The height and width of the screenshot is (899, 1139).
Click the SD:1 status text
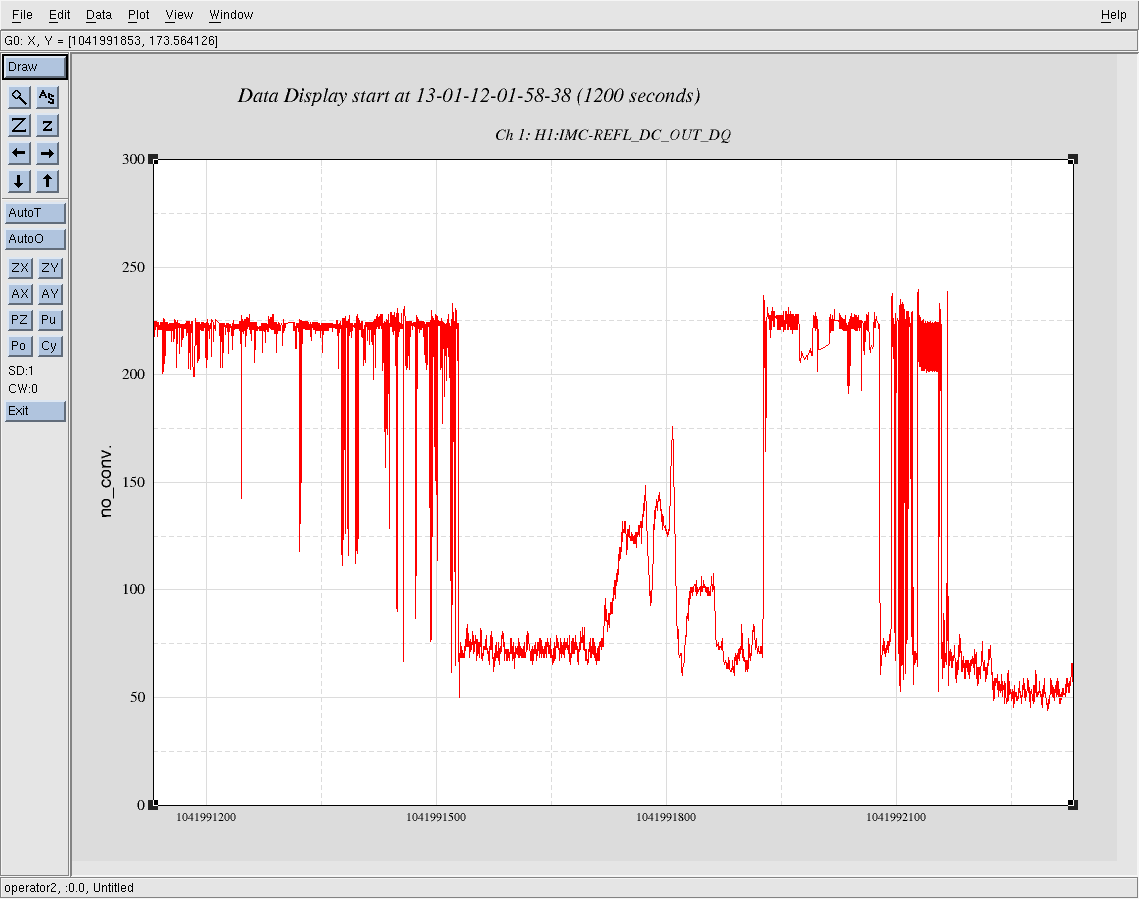click(21, 371)
